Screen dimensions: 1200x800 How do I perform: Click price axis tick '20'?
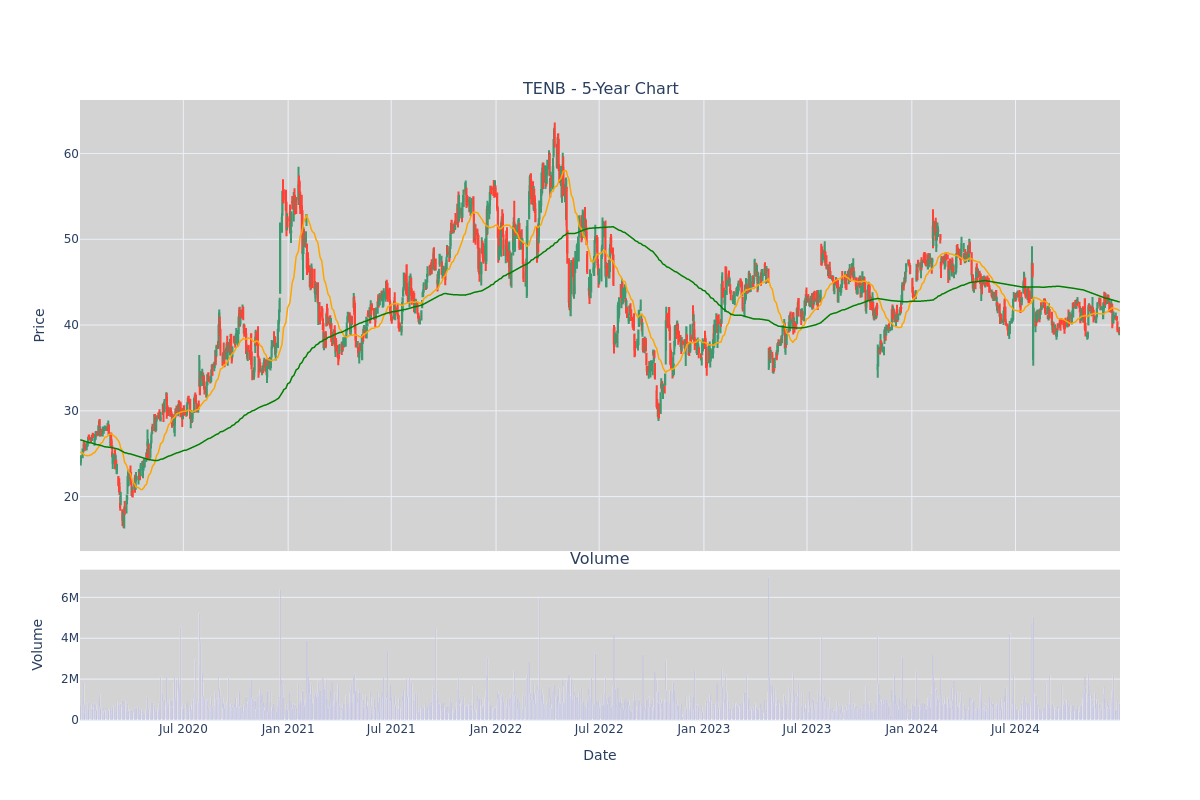[71, 497]
